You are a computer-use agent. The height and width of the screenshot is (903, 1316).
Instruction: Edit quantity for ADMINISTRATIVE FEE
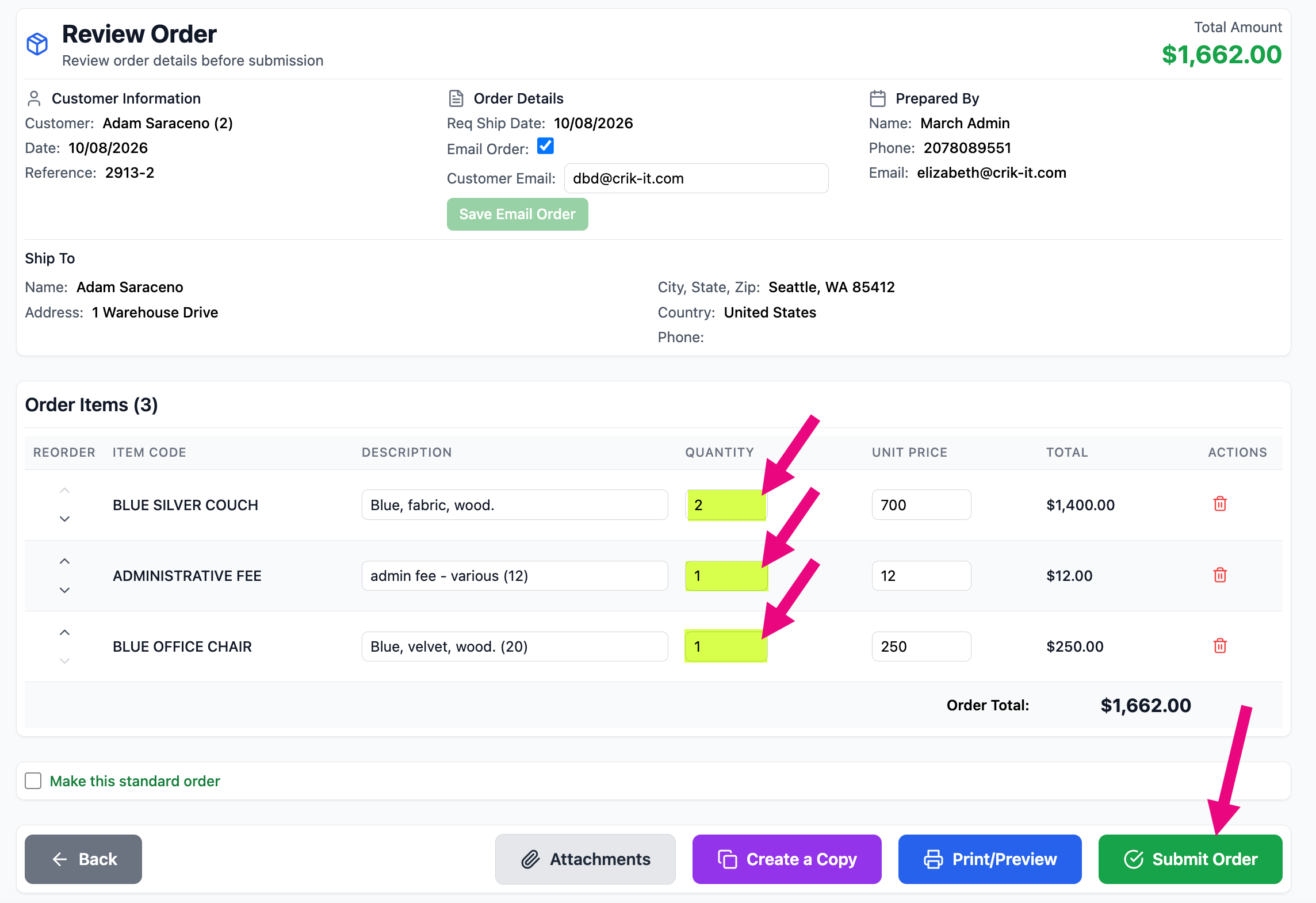726,576
